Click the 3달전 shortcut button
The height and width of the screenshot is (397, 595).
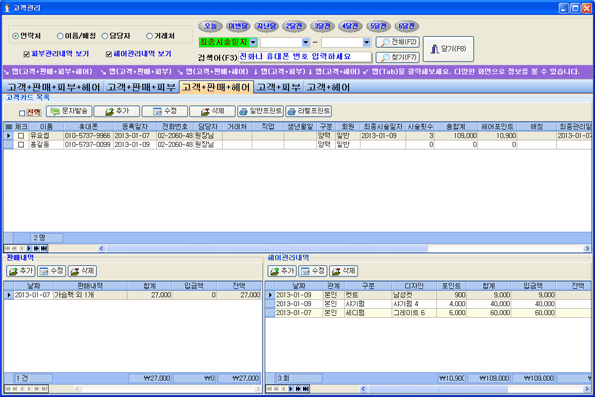click(x=322, y=26)
